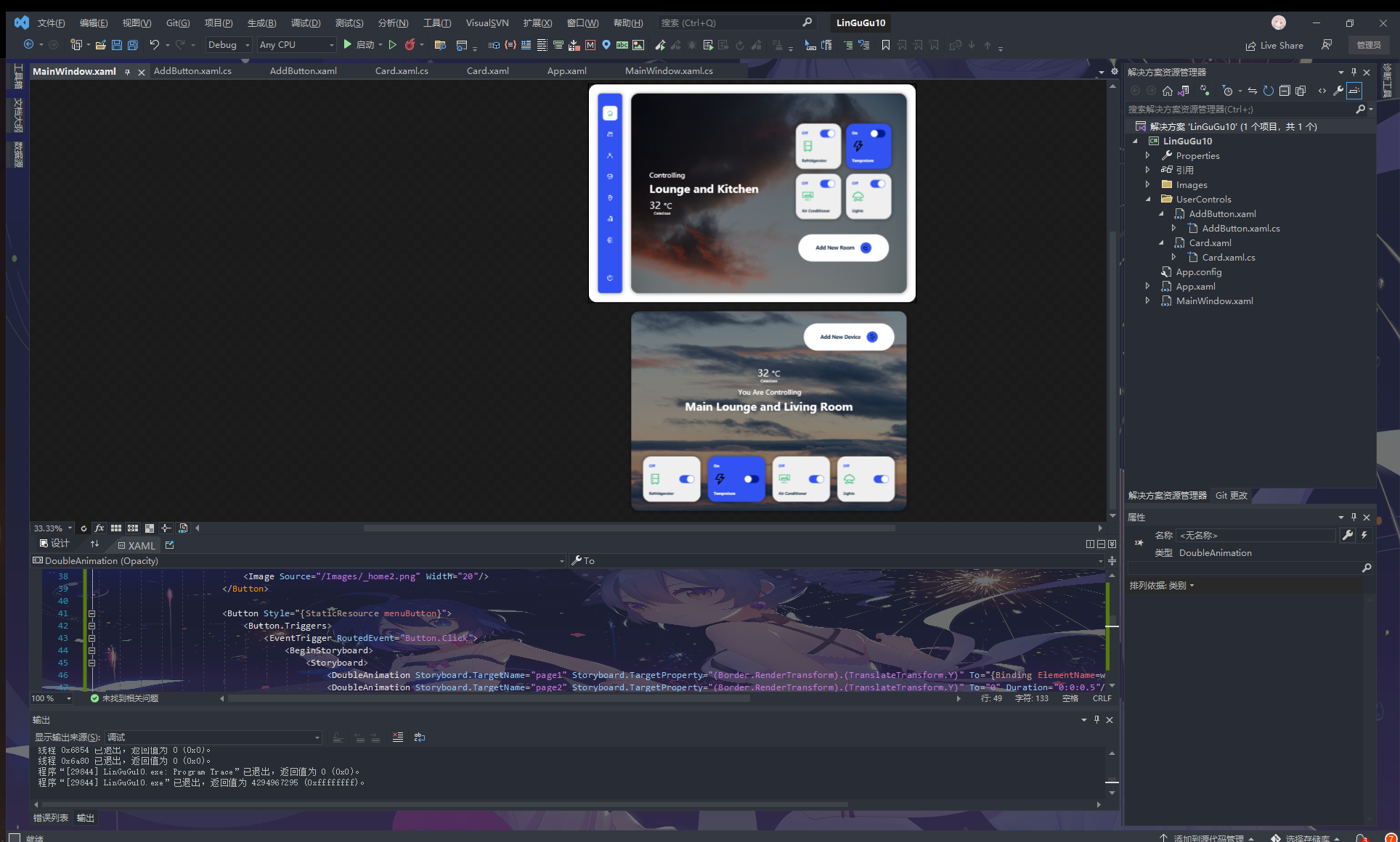
Task: Open the Debug configuration dropdown
Action: click(x=228, y=45)
